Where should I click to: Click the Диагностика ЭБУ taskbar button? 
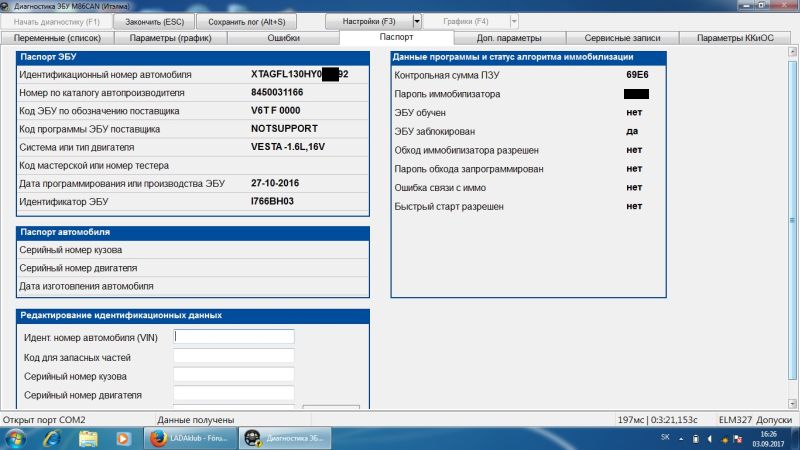pos(282,438)
